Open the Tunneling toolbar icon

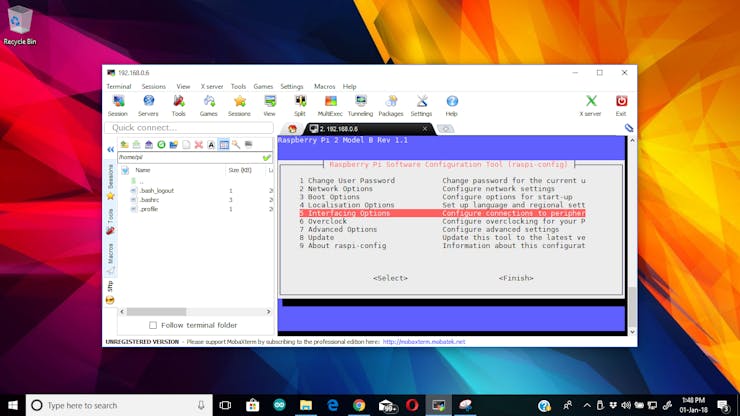361,105
